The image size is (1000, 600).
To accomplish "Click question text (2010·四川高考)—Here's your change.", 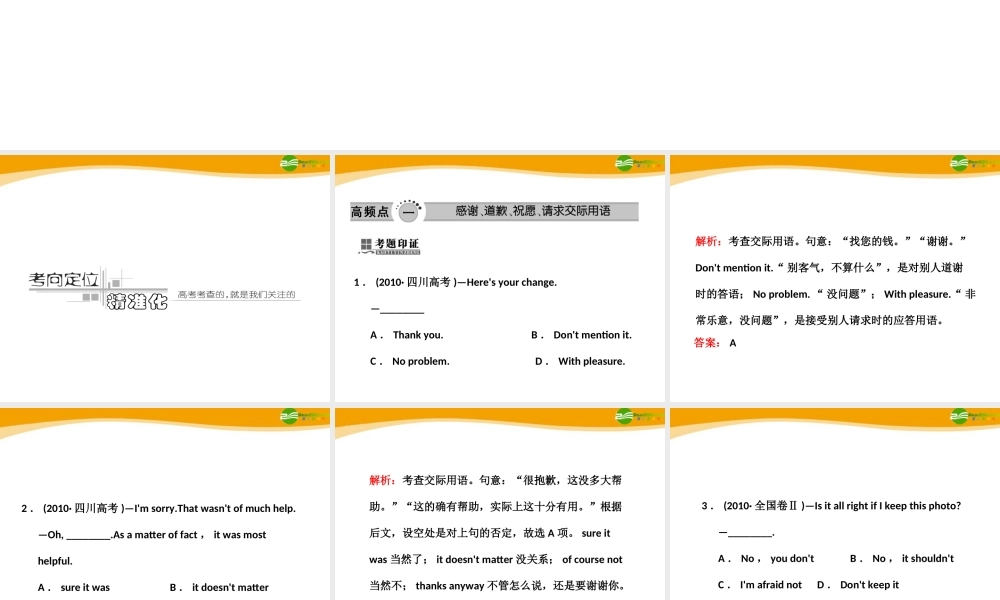I will coord(466,282).
